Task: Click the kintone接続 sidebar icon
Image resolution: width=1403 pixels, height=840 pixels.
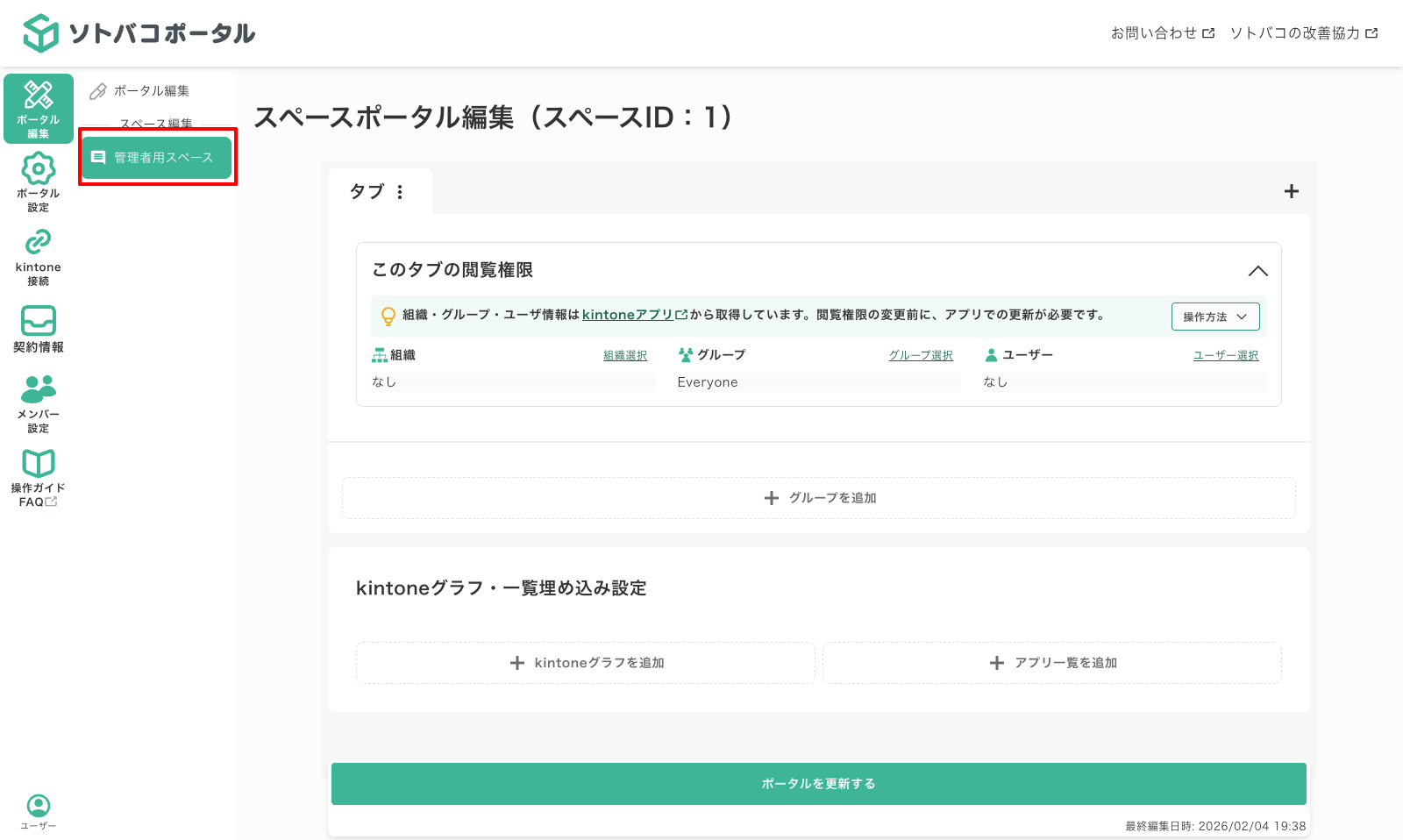Action: pos(38,254)
